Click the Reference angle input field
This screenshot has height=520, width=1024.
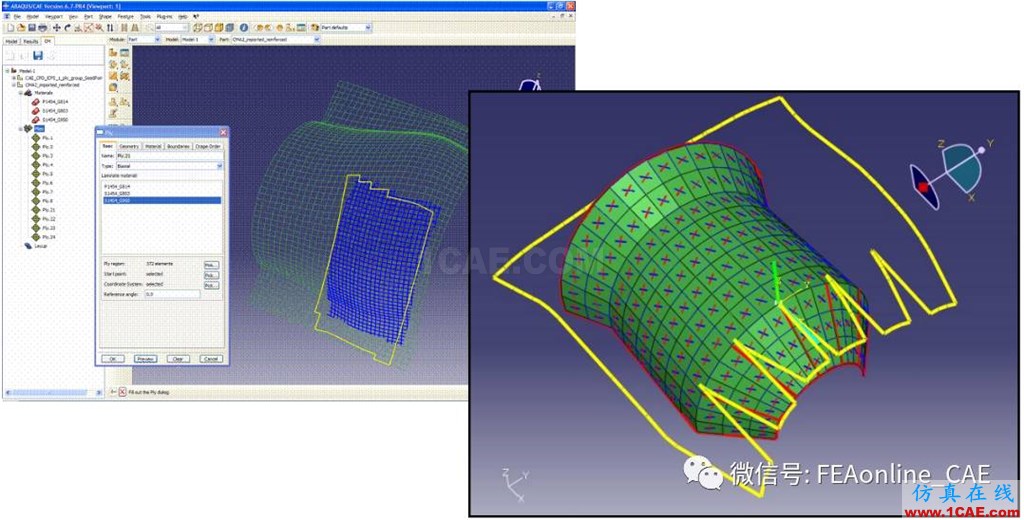[172, 294]
